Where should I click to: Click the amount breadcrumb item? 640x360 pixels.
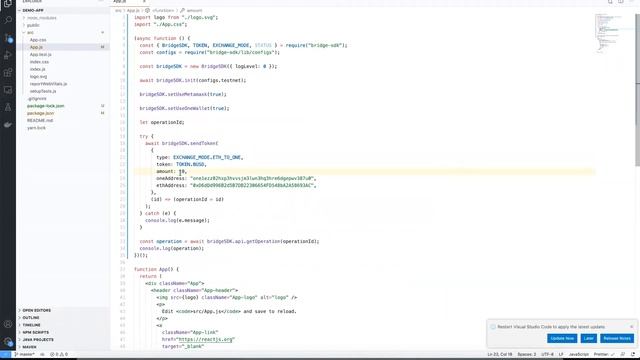[x=191, y=10]
